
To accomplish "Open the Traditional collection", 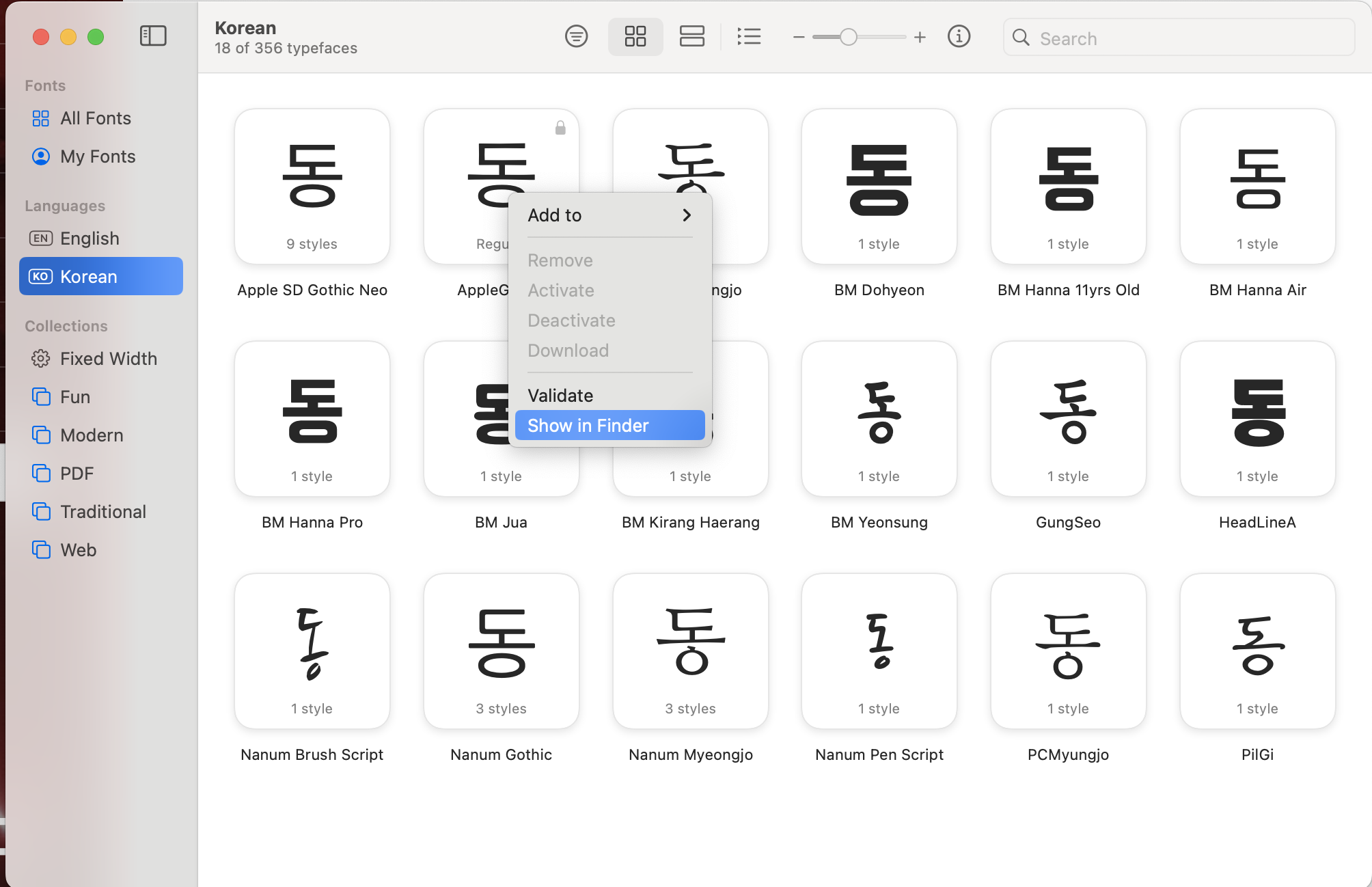I will point(102,512).
